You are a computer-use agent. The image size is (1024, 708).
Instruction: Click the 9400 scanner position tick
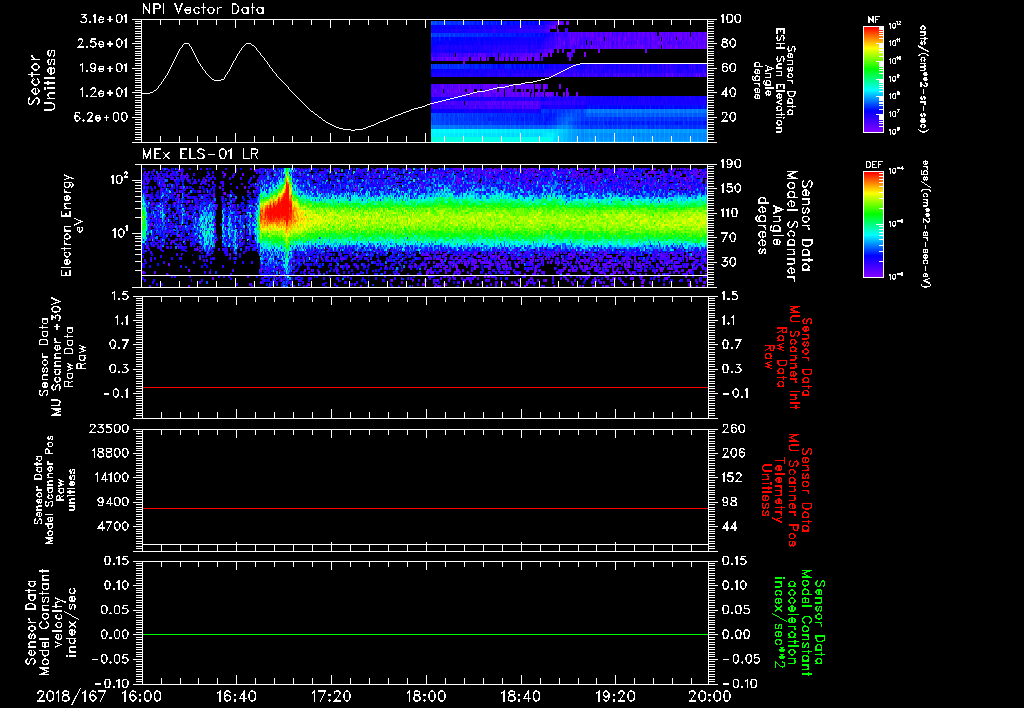tap(114, 502)
